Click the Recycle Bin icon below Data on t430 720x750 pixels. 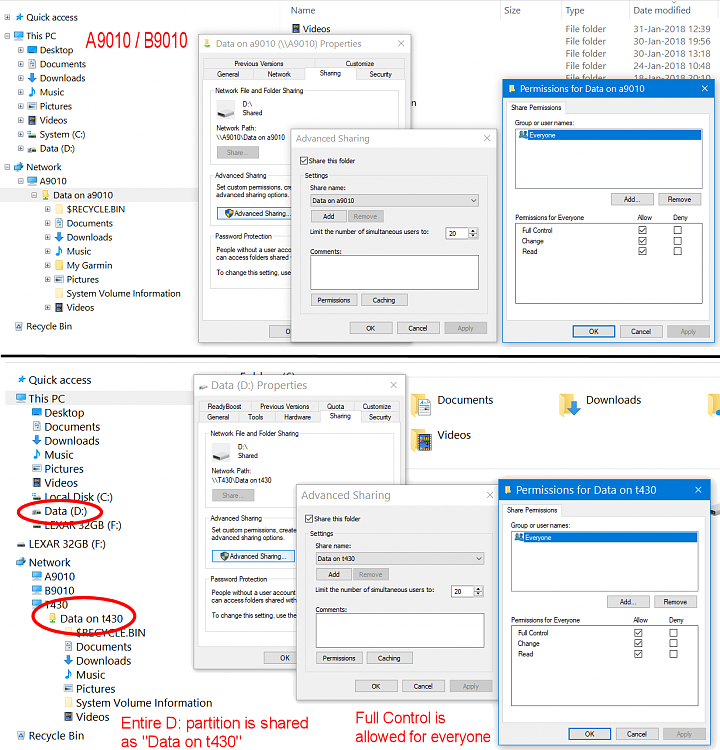pos(21,736)
